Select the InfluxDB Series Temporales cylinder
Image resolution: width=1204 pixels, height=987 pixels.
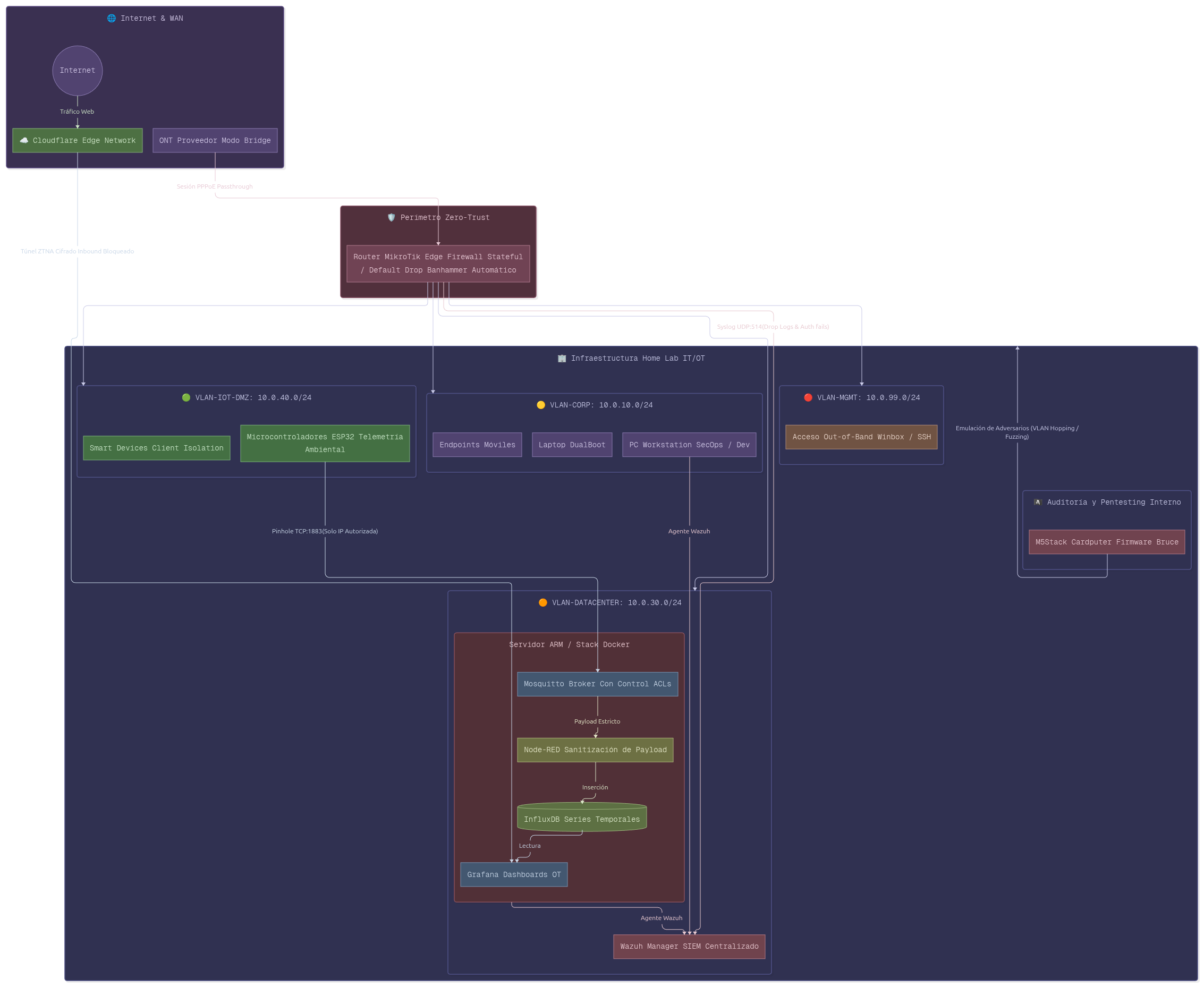(x=582, y=817)
